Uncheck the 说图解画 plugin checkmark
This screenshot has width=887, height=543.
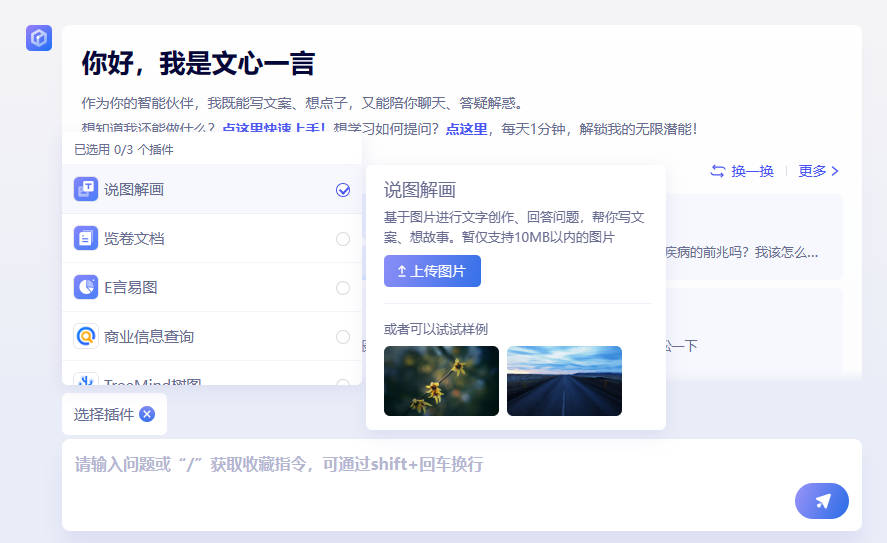click(343, 190)
